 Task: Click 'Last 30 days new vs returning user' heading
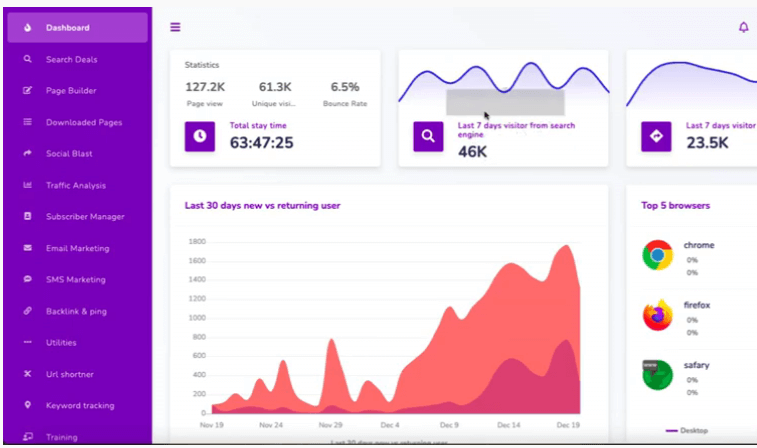click(263, 206)
